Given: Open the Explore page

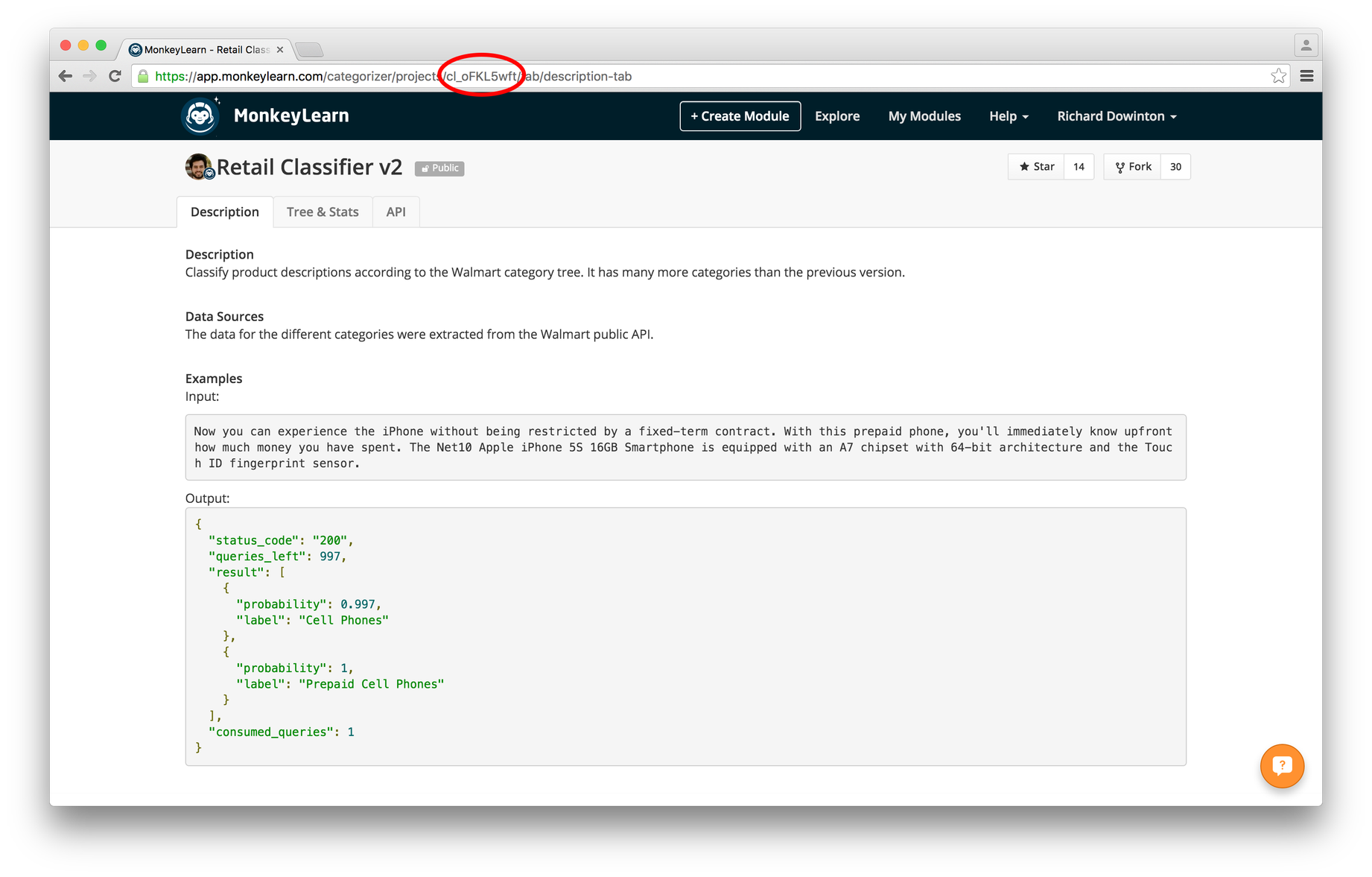Looking at the screenshot, I should tap(837, 116).
